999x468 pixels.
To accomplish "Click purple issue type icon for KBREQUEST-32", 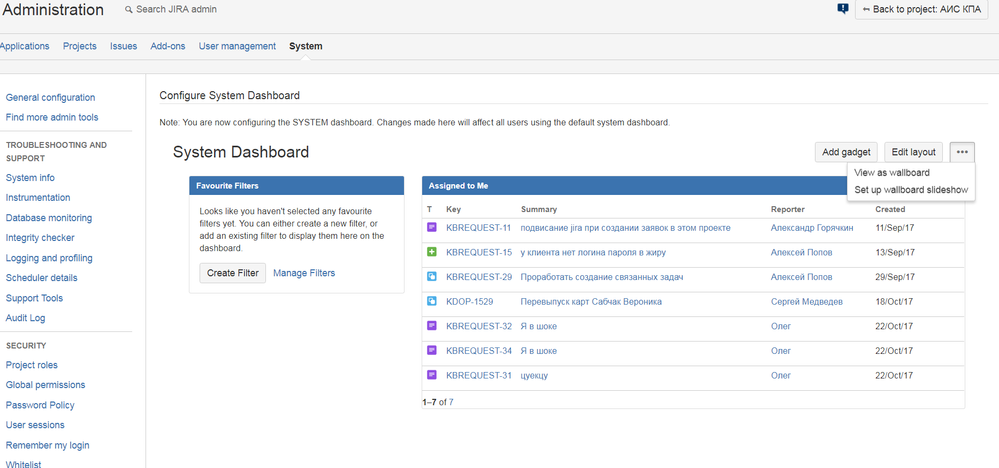I will pos(431,326).
